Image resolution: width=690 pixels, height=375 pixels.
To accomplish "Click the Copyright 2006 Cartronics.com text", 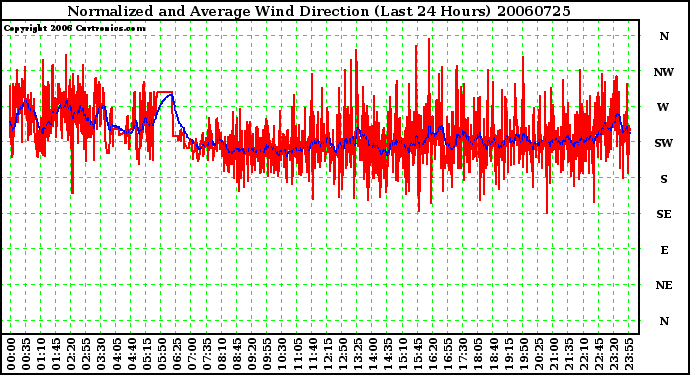I will [74, 28].
